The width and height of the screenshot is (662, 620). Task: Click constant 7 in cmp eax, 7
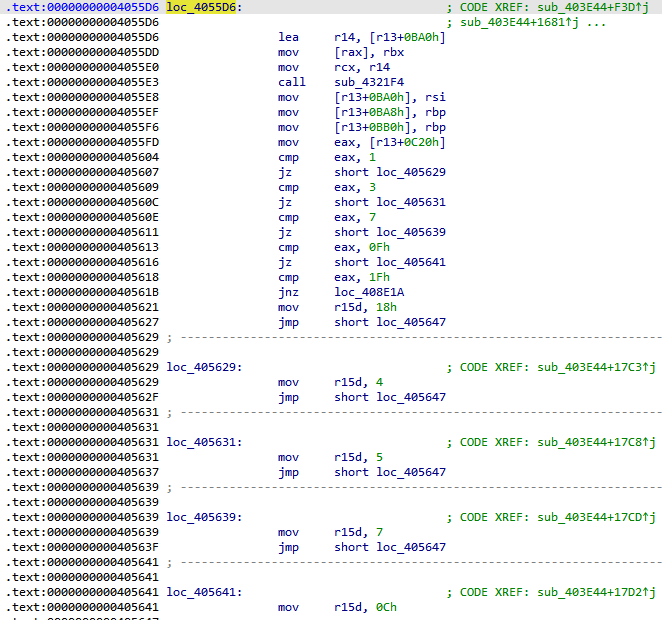click(x=372, y=217)
